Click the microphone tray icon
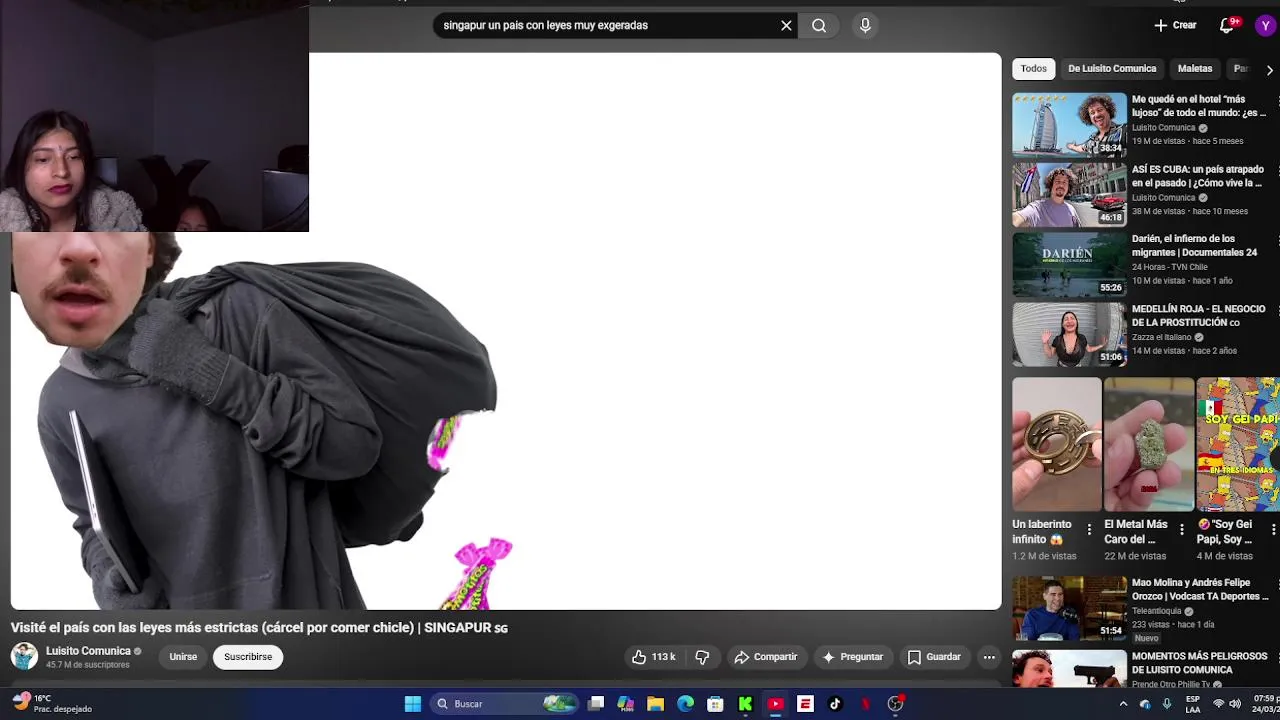Screen dimensions: 1280x720 [1166, 704]
